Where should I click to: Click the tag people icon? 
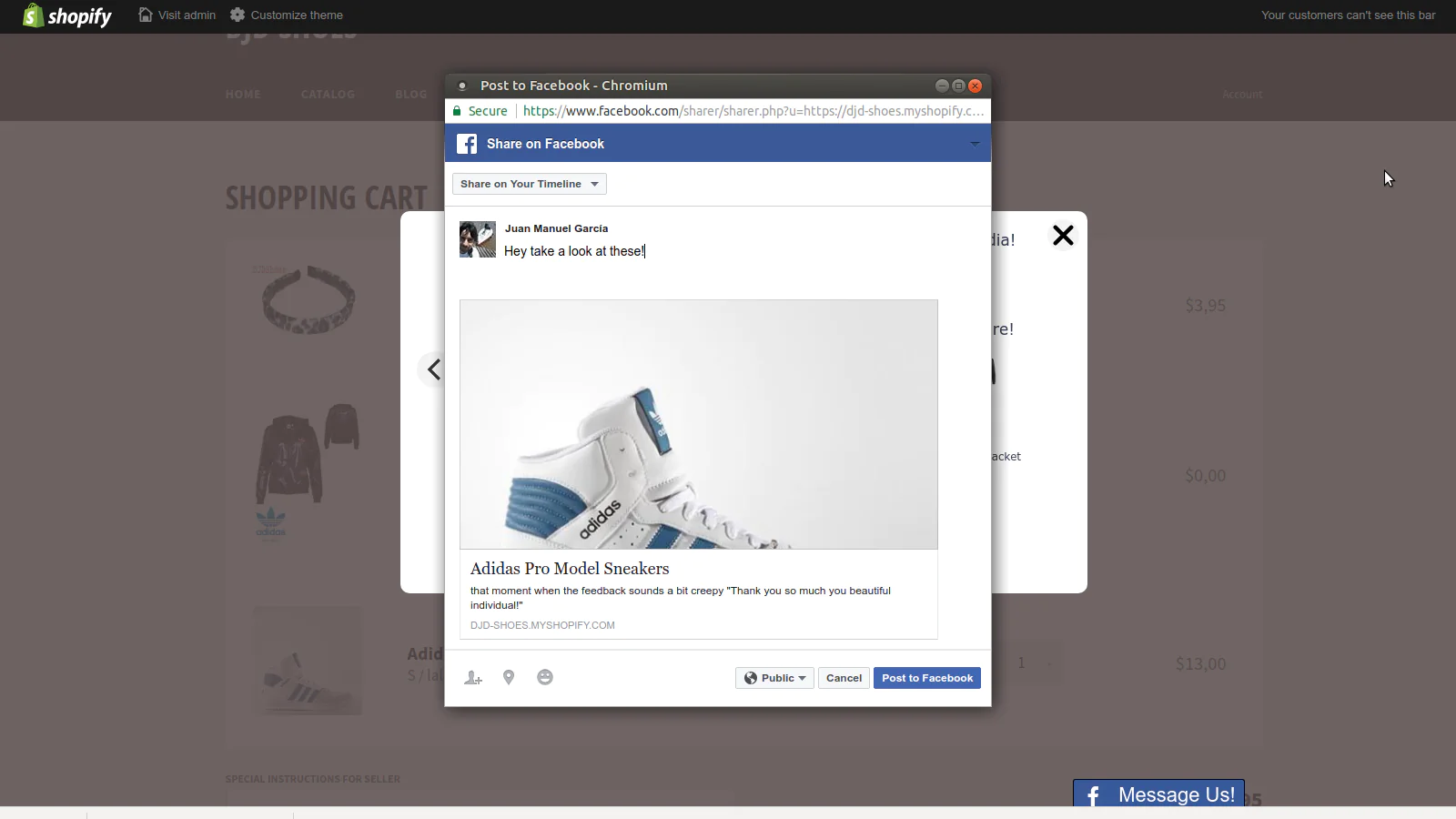click(473, 678)
